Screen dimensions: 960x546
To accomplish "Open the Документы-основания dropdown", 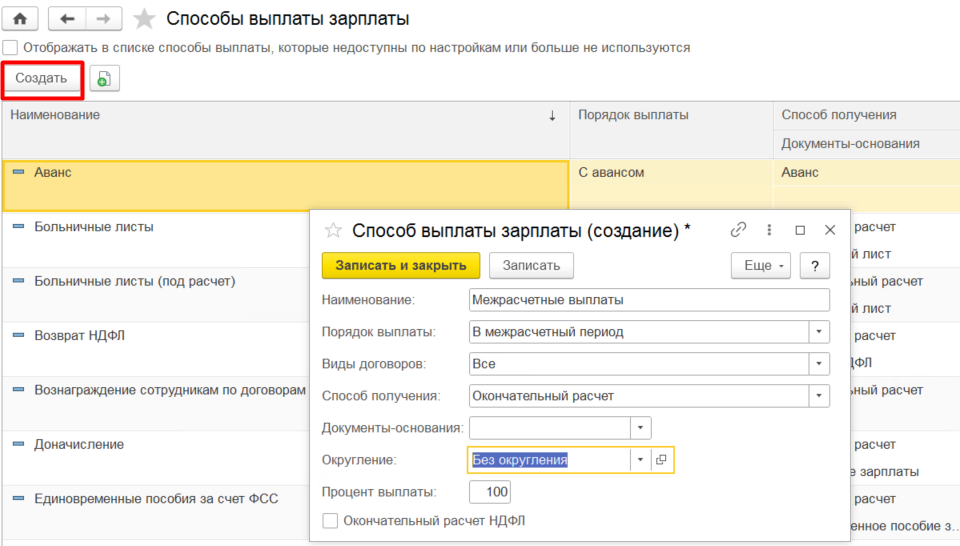I will point(640,428).
